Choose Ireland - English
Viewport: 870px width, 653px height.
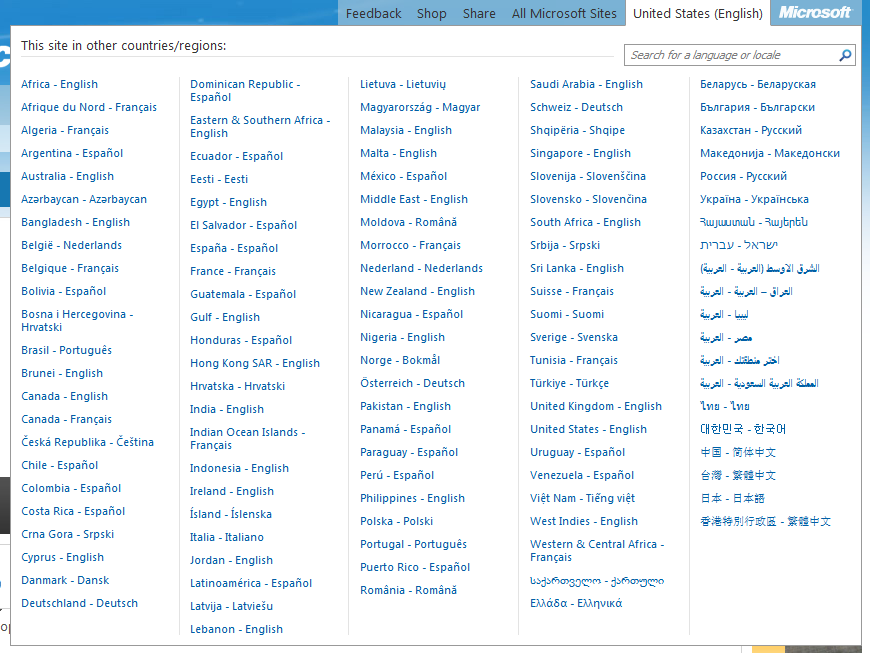[232, 492]
